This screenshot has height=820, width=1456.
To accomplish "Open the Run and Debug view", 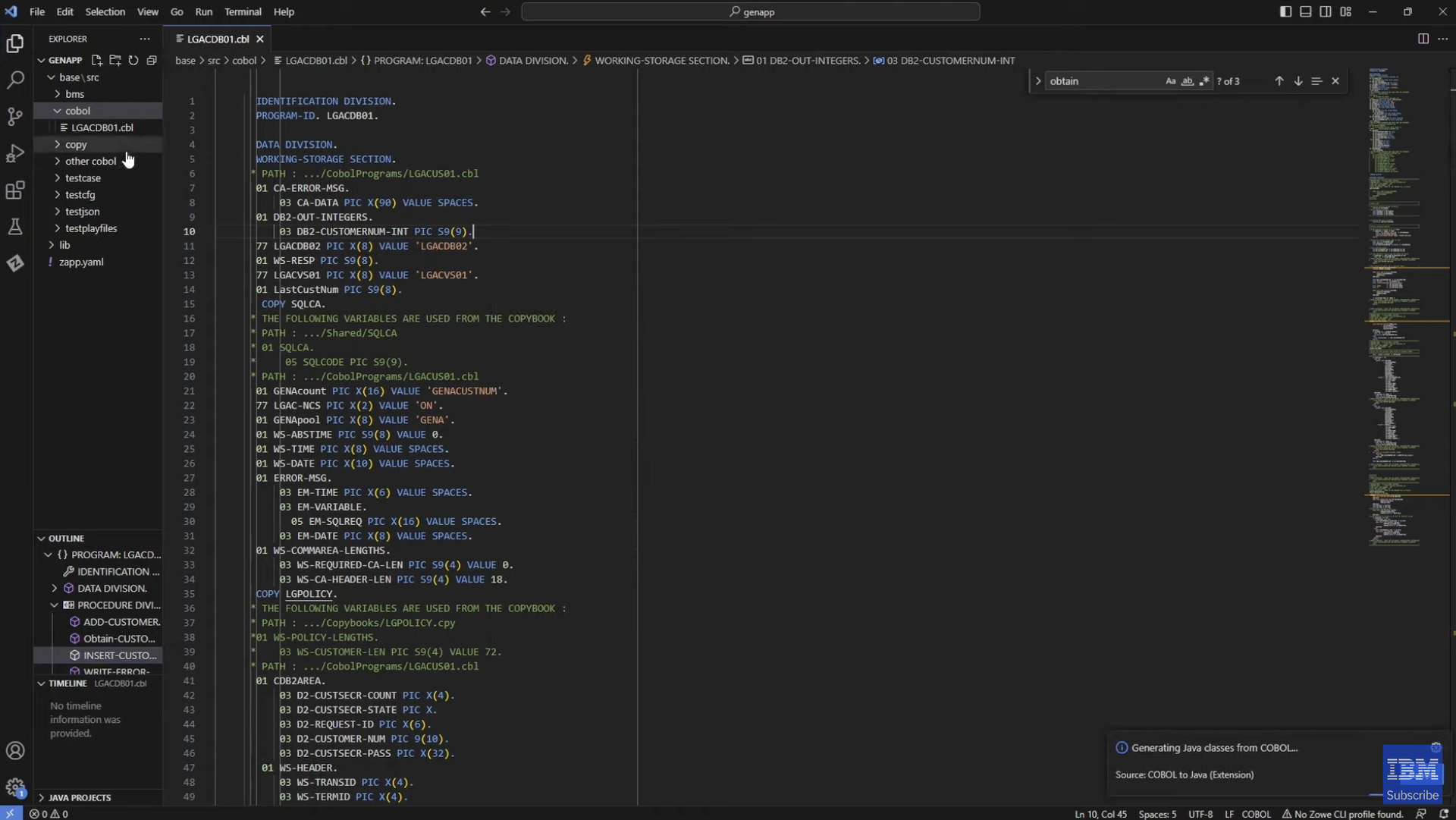I will (x=15, y=153).
